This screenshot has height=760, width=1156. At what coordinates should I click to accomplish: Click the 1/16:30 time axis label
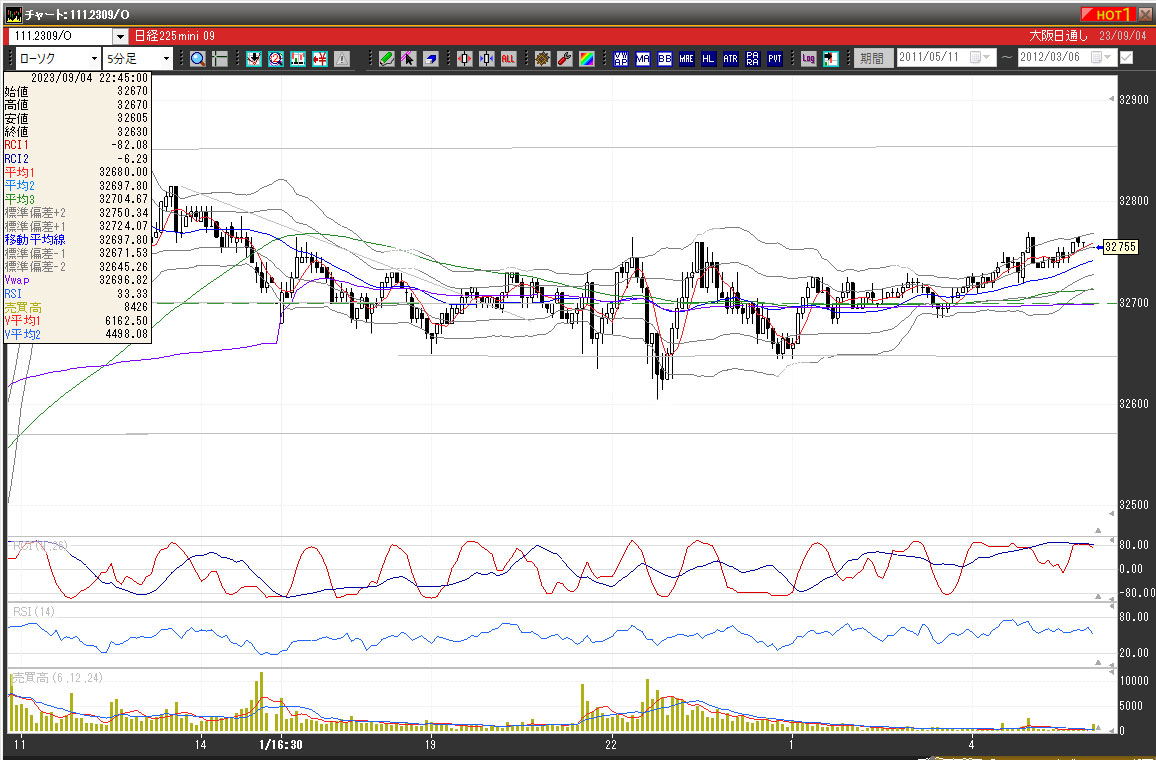(281, 745)
